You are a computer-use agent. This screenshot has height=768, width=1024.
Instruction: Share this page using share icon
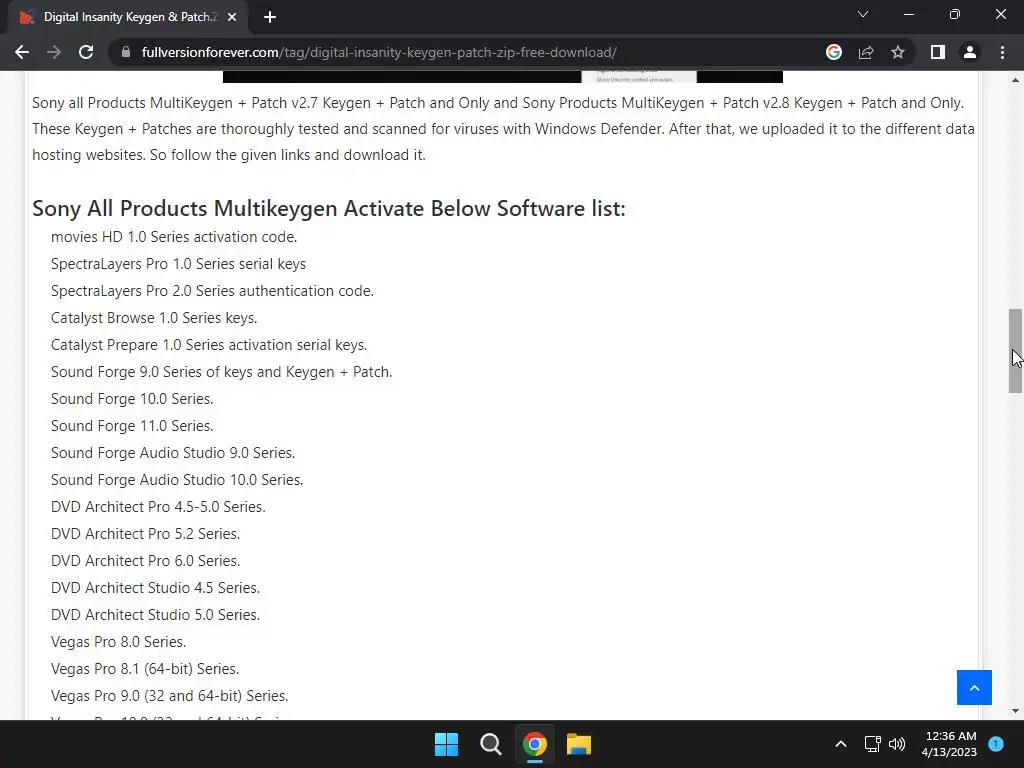tap(866, 52)
